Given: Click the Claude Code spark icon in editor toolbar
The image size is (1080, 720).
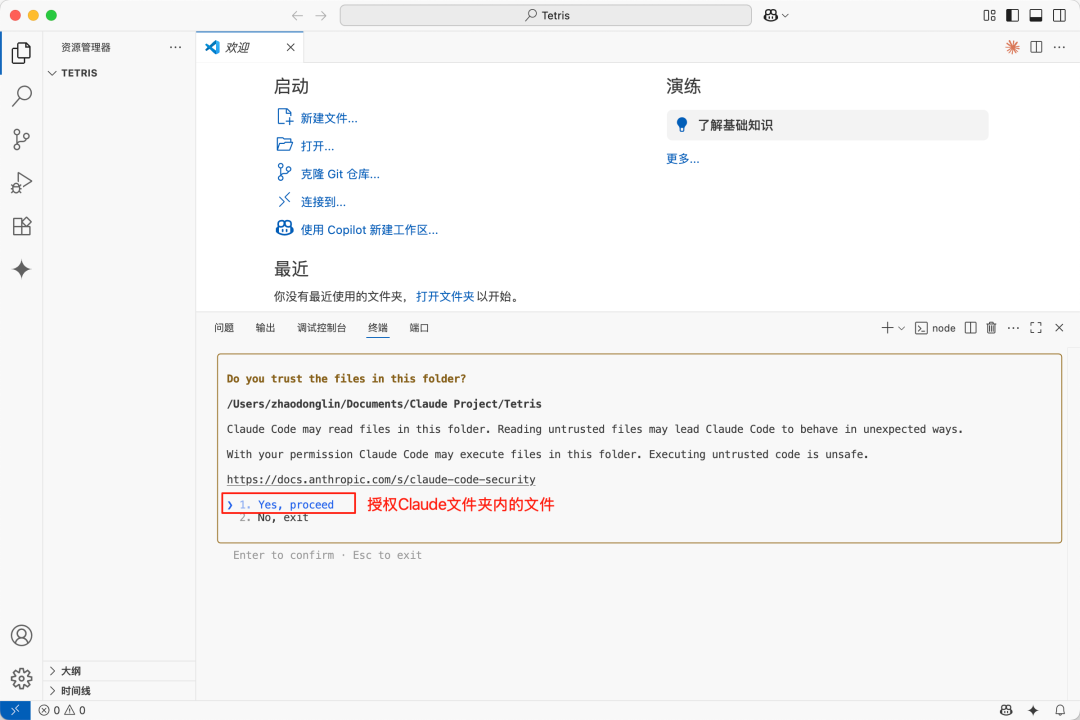Looking at the screenshot, I should coord(1012,47).
